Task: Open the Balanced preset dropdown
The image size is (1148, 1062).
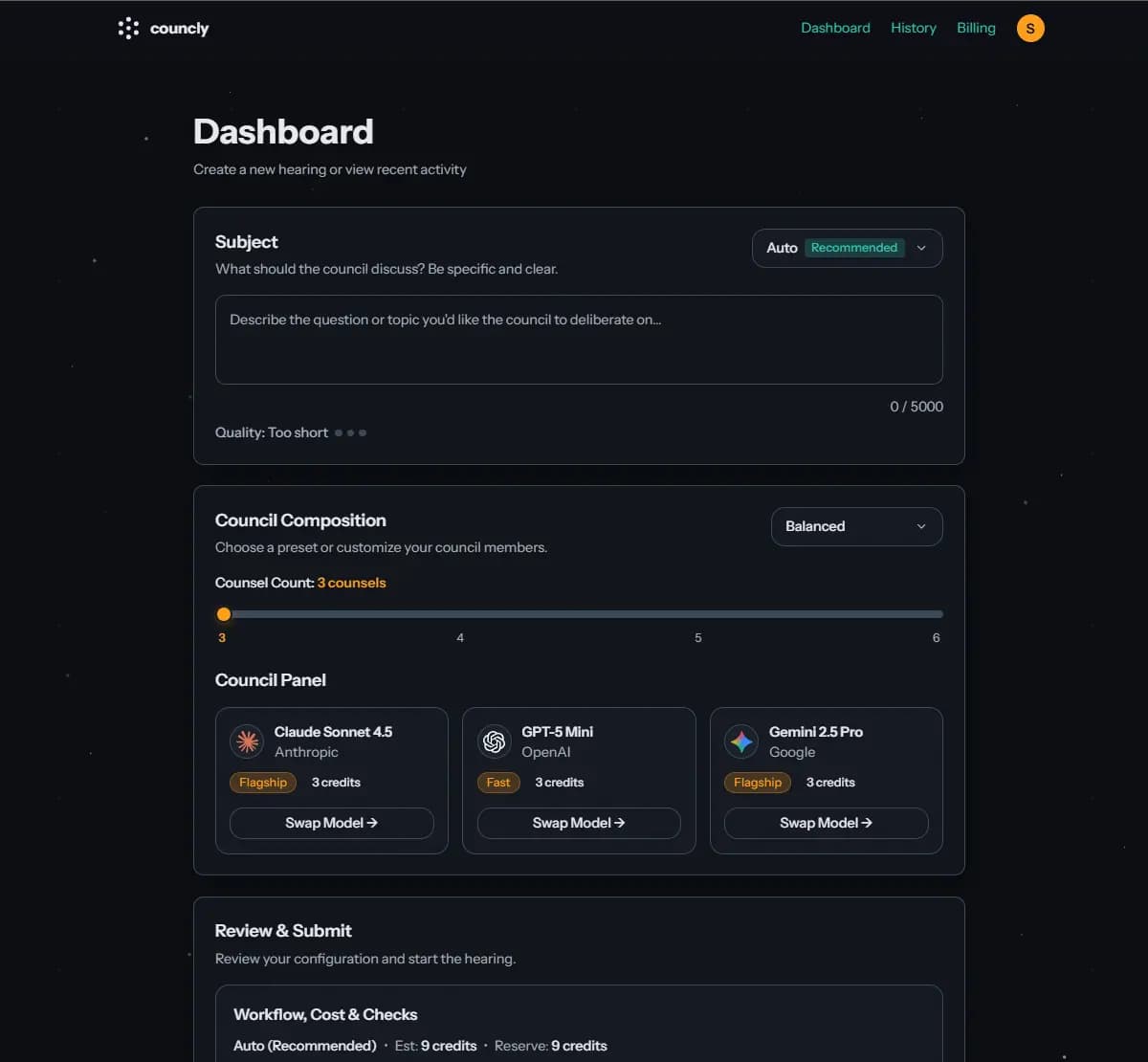Action: pyautogui.click(x=856, y=526)
